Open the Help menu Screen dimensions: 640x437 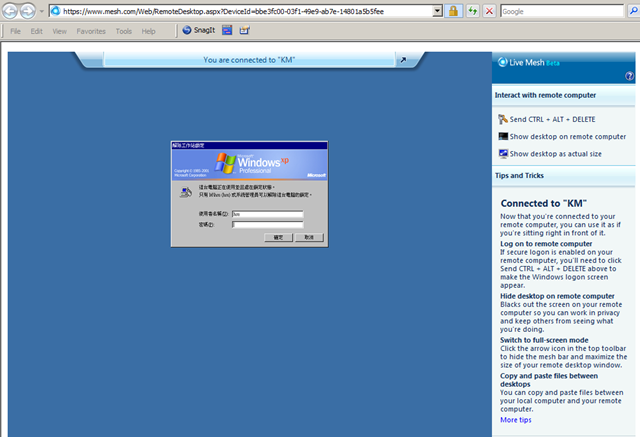point(149,31)
